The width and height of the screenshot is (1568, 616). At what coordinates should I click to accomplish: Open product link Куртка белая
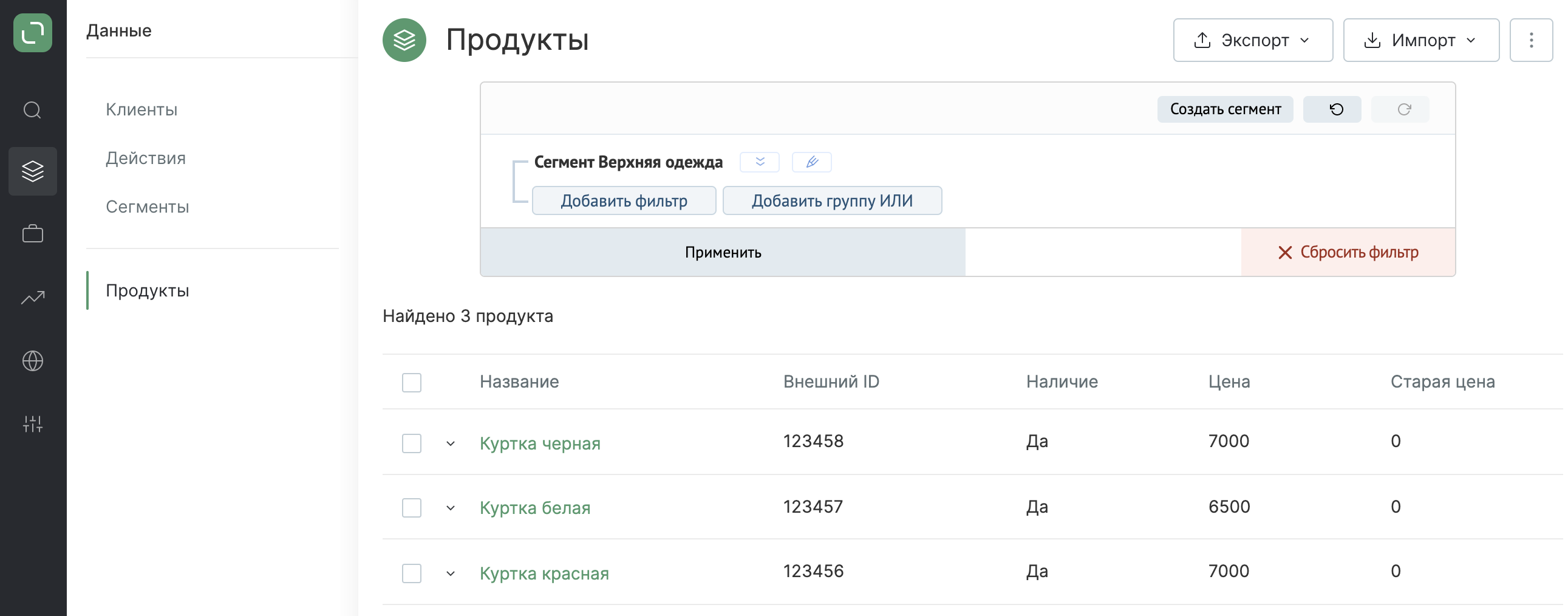tap(535, 508)
